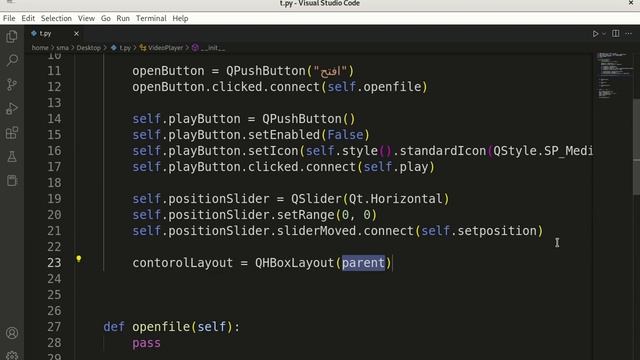Click 'pass' keyword on line 28
The image size is (640, 360).
click(x=147, y=343)
